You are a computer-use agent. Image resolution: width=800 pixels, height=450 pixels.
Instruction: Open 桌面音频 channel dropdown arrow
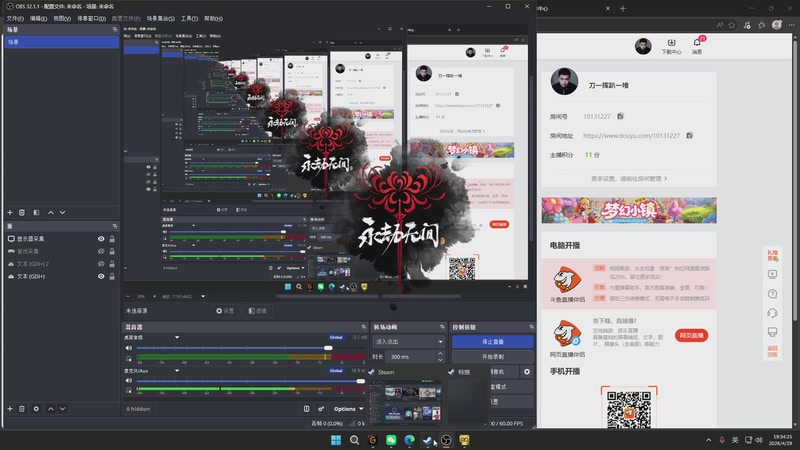[x=177, y=337]
